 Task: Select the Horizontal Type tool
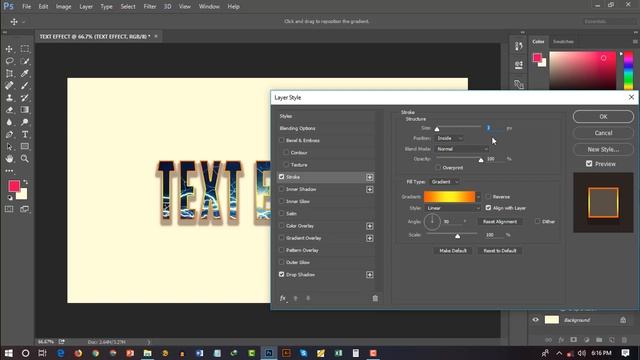pos(25,134)
